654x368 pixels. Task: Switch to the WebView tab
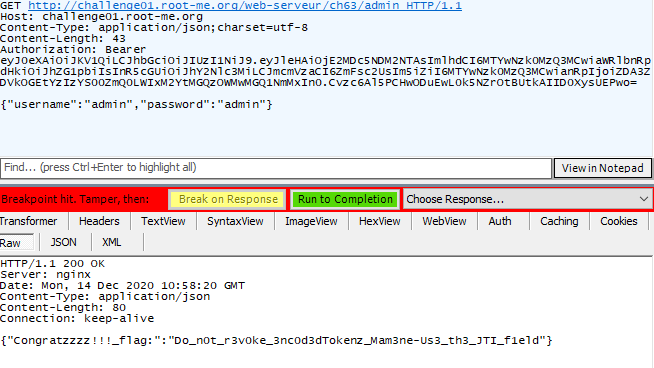[x=444, y=221]
